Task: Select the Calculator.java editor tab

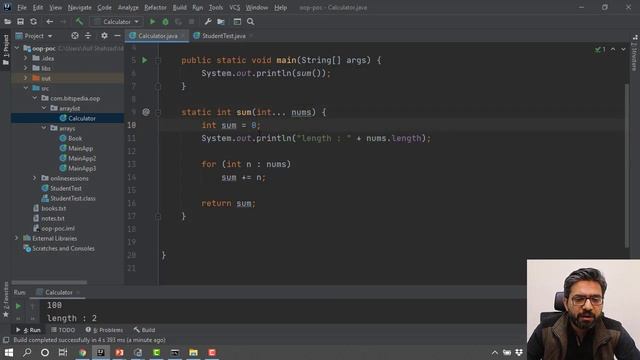Action: (157, 36)
